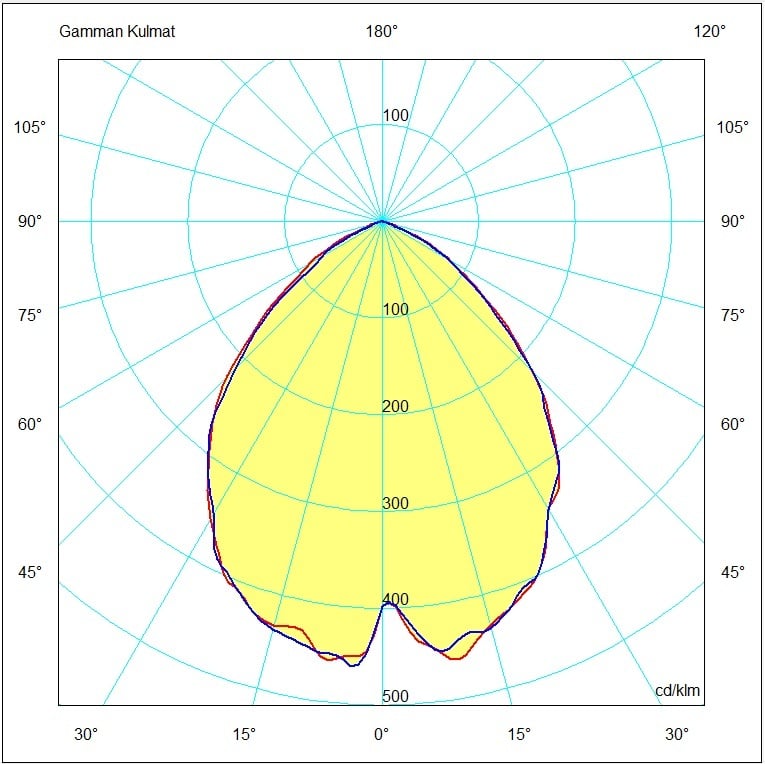Select the 60° label on the left side
765x764 pixels.
[x=30, y=424]
